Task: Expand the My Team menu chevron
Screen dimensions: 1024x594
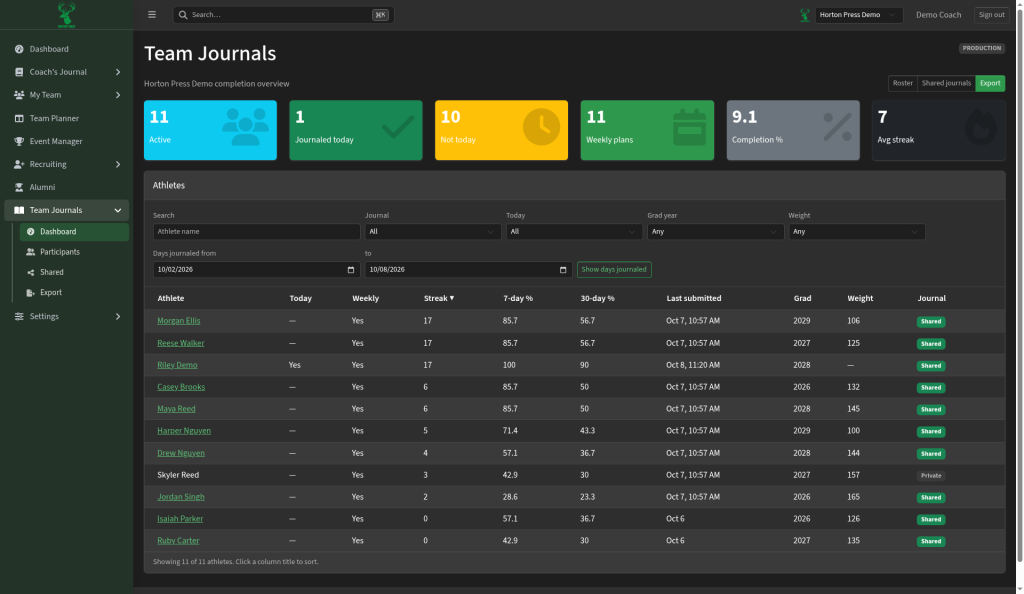Action: point(118,95)
